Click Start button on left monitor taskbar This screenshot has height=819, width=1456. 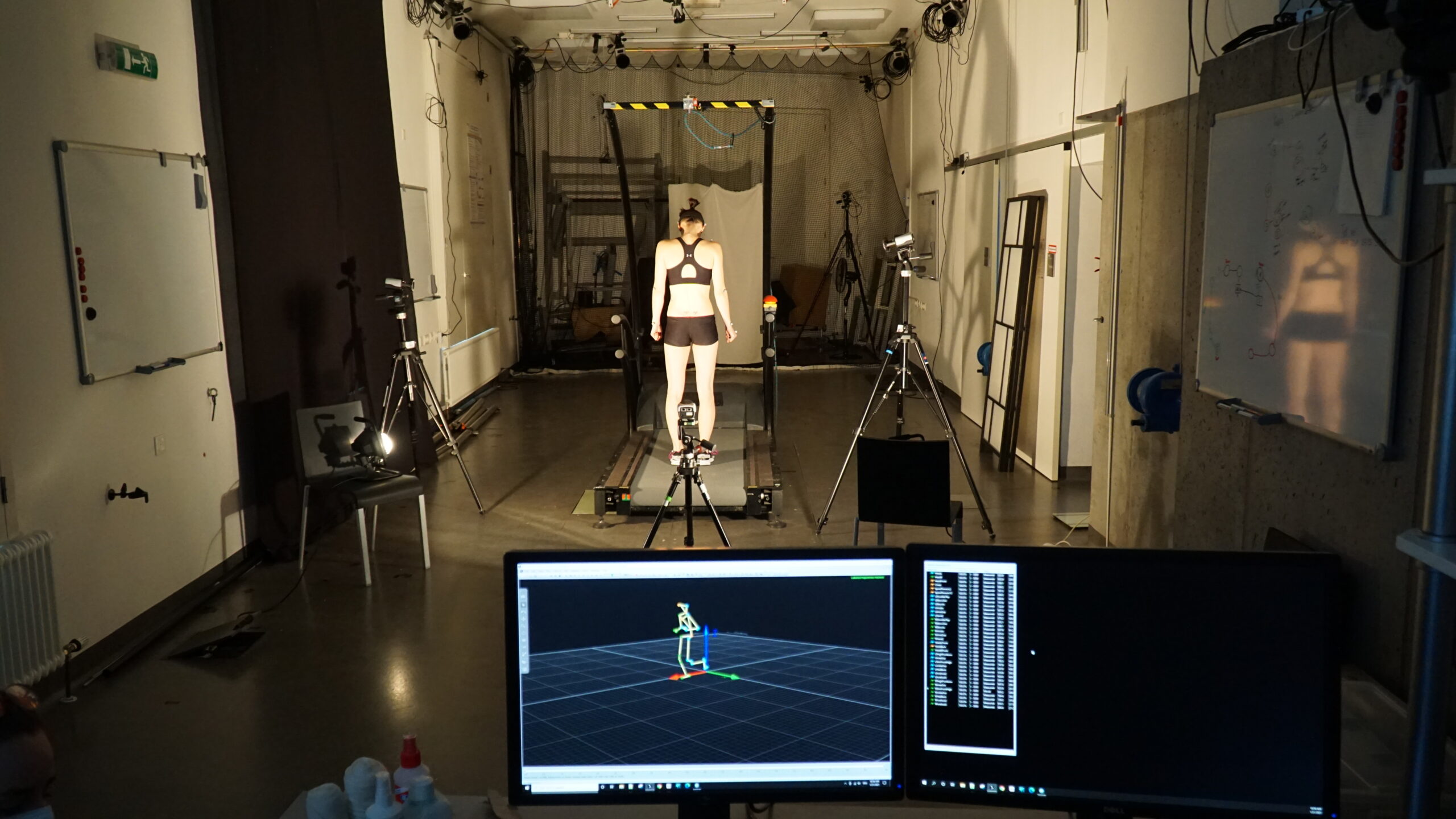coord(527,788)
